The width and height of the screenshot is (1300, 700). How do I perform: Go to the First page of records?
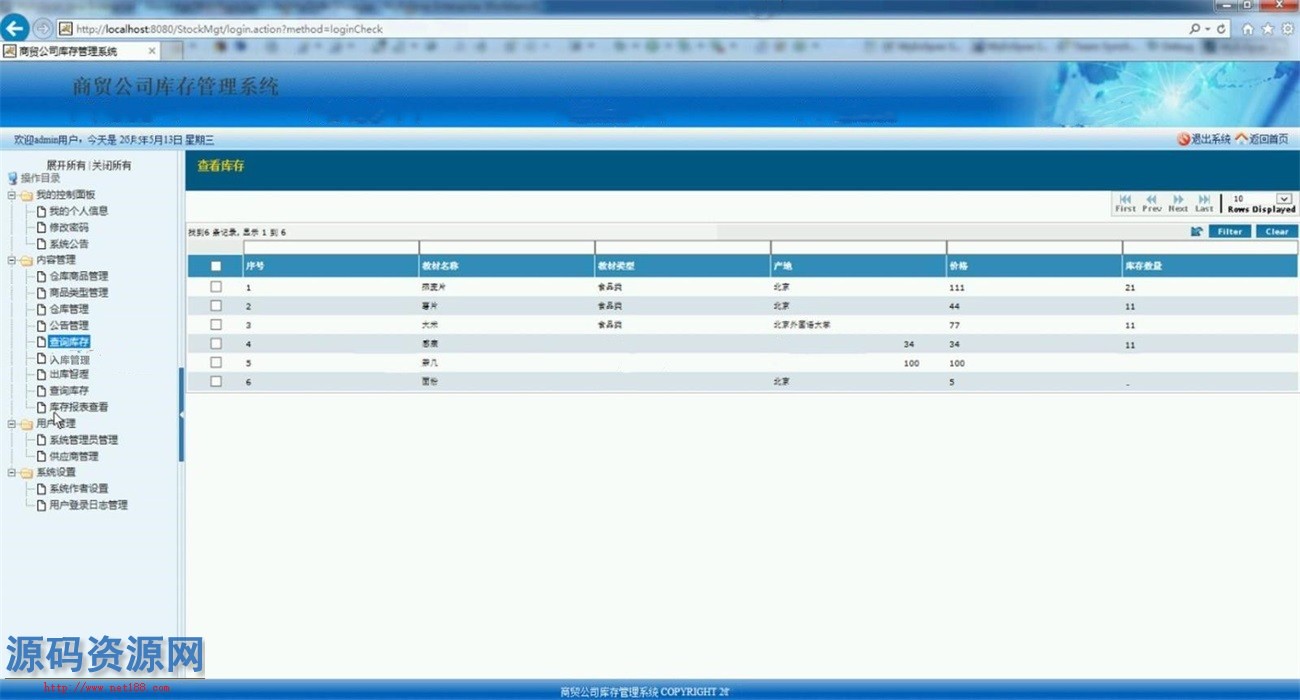coord(1125,203)
